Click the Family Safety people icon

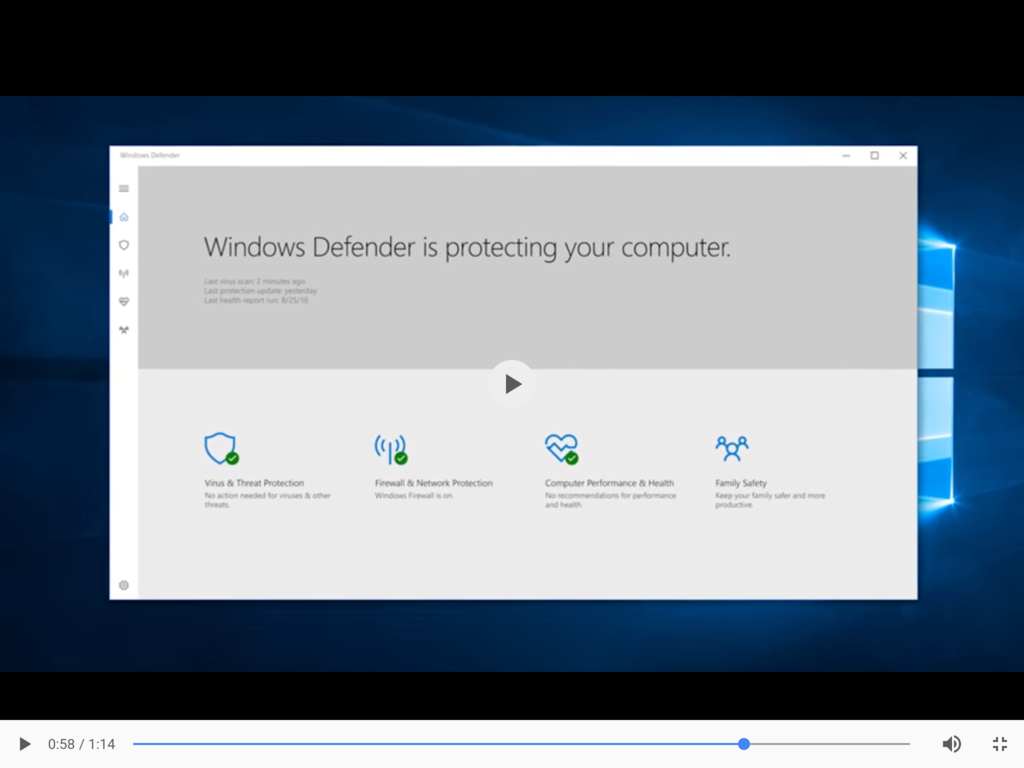tap(731, 448)
